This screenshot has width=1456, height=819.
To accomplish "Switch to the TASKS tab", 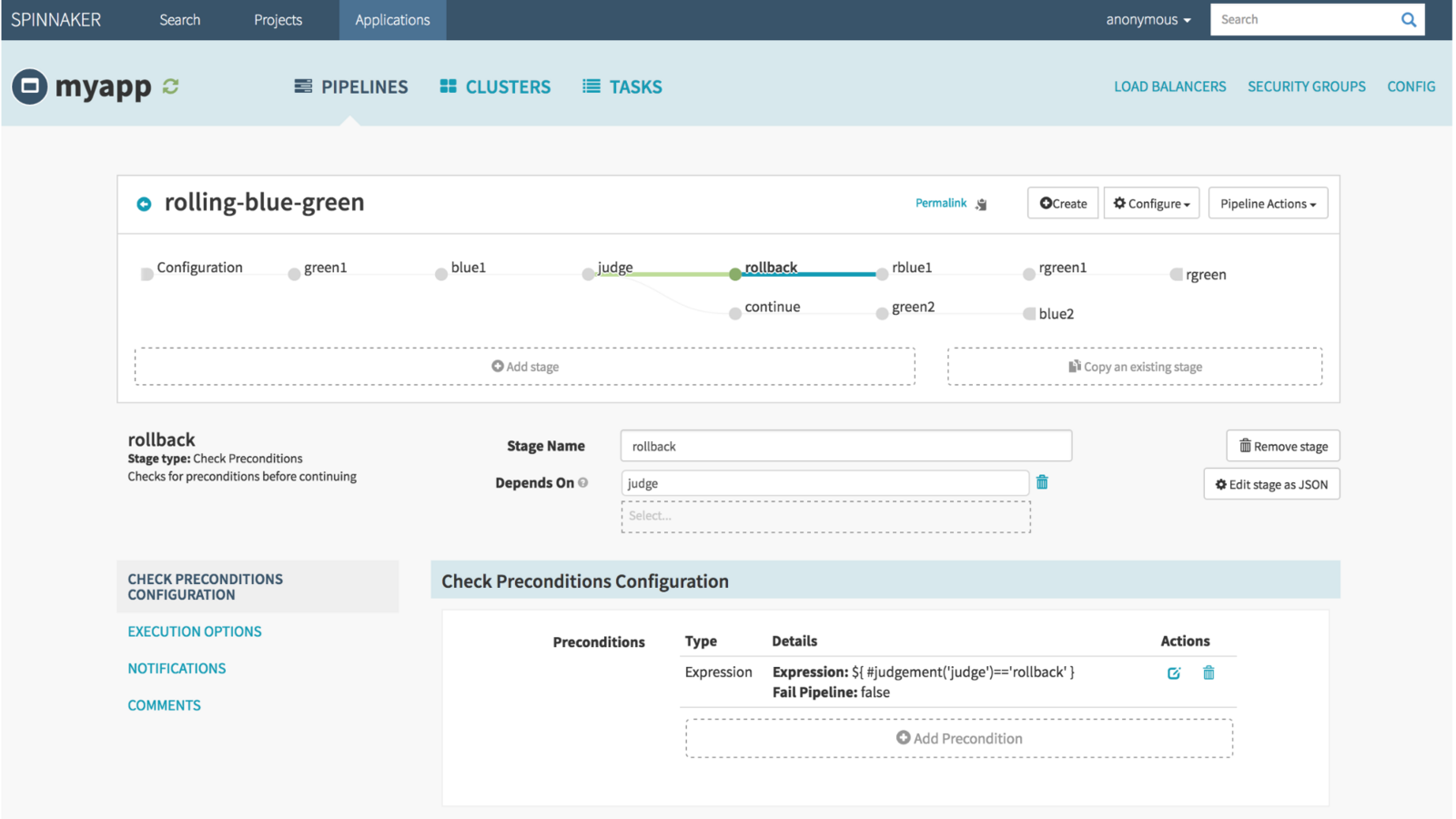I will 622,86.
